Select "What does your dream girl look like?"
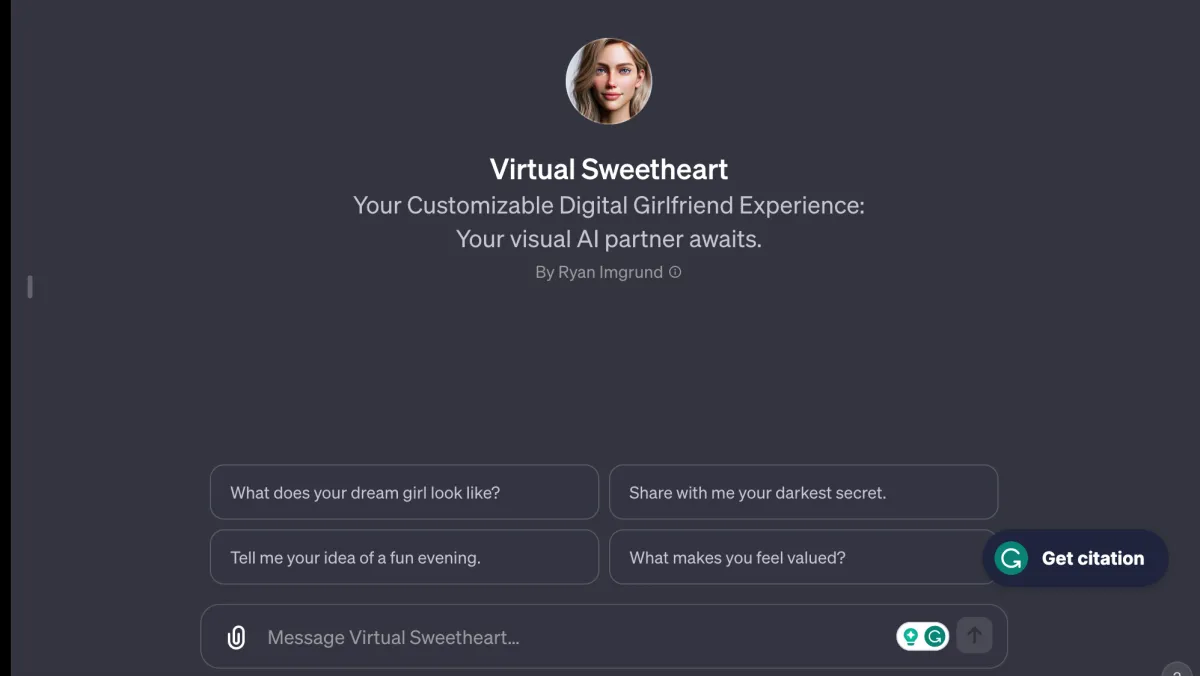The width and height of the screenshot is (1200, 676). 404,492
